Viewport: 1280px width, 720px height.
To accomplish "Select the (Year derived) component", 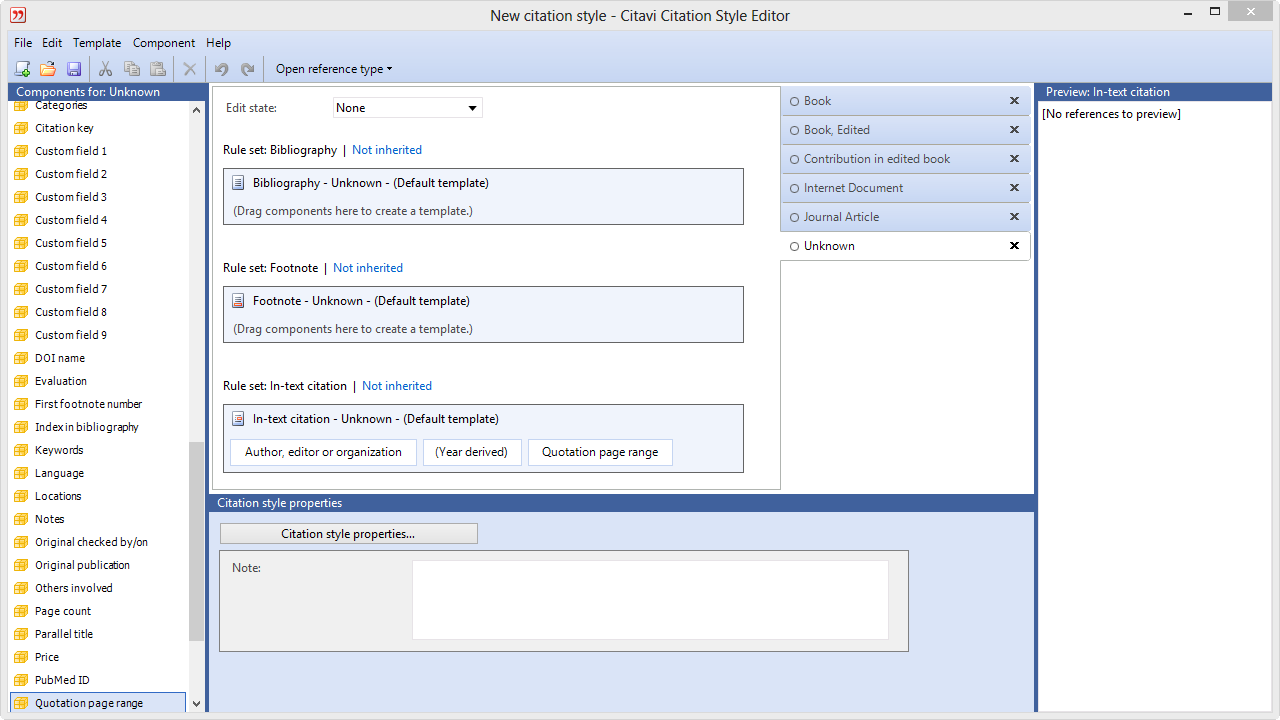I will 471,452.
